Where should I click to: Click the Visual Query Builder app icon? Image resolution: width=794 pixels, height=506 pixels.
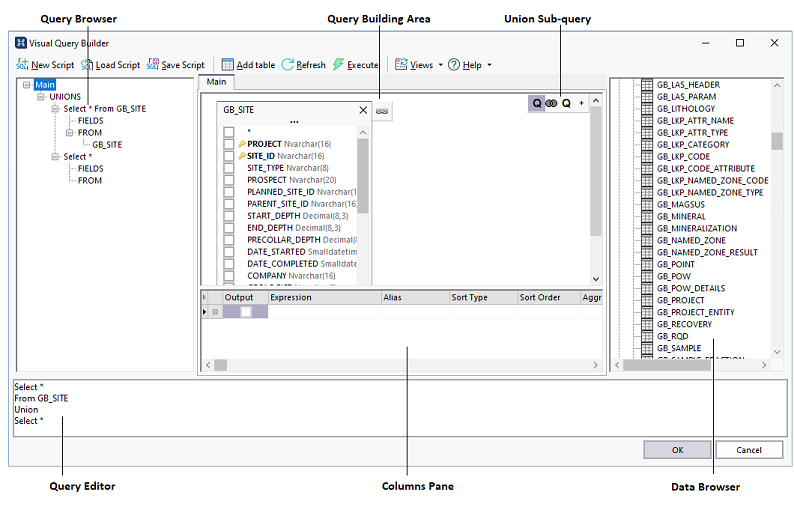(21, 43)
